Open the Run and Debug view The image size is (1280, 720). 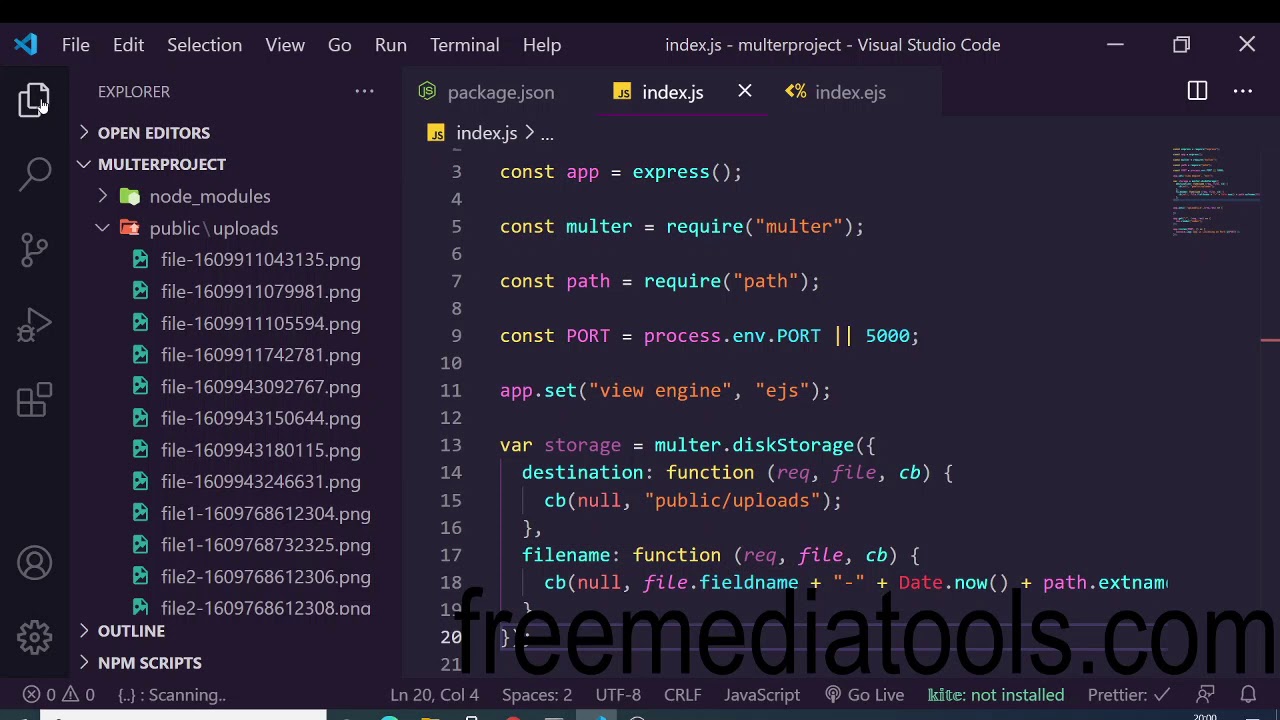[35, 325]
